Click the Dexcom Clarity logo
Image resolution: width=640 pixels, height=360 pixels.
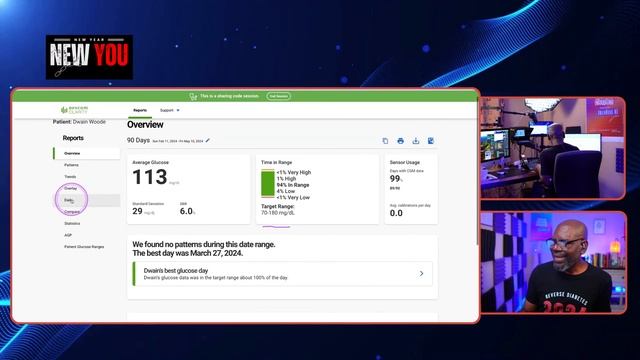pos(74,110)
